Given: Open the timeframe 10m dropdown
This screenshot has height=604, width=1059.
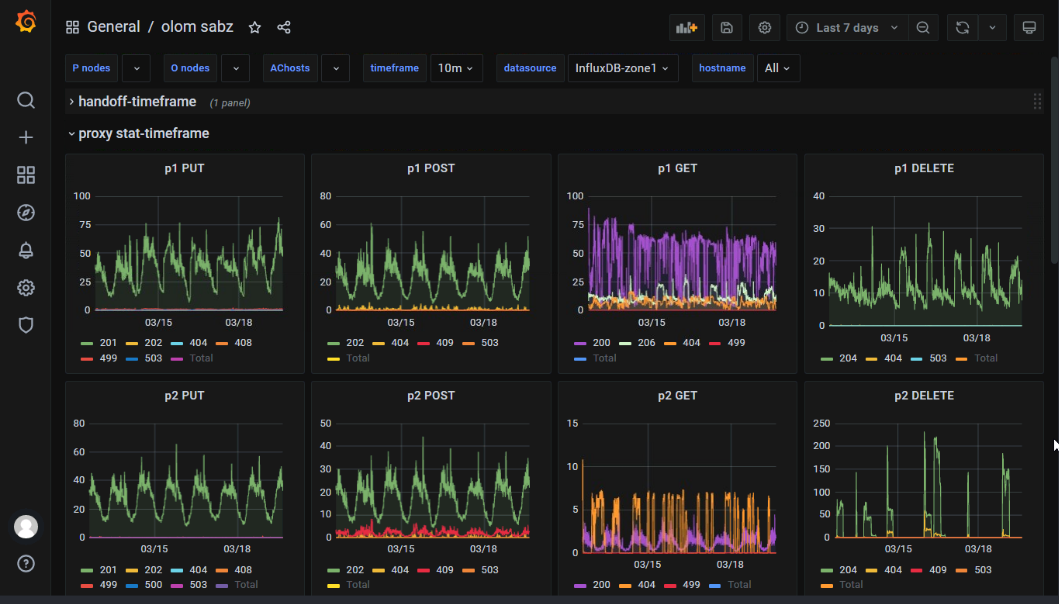Looking at the screenshot, I should pos(456,68).
